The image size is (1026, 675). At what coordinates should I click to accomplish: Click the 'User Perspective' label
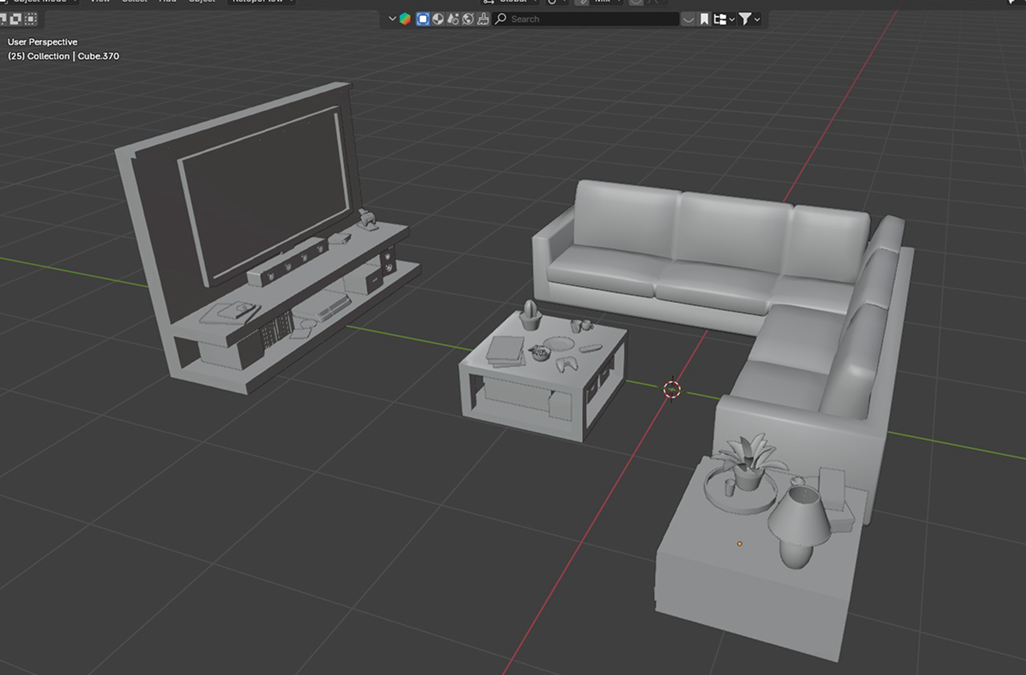43,42
